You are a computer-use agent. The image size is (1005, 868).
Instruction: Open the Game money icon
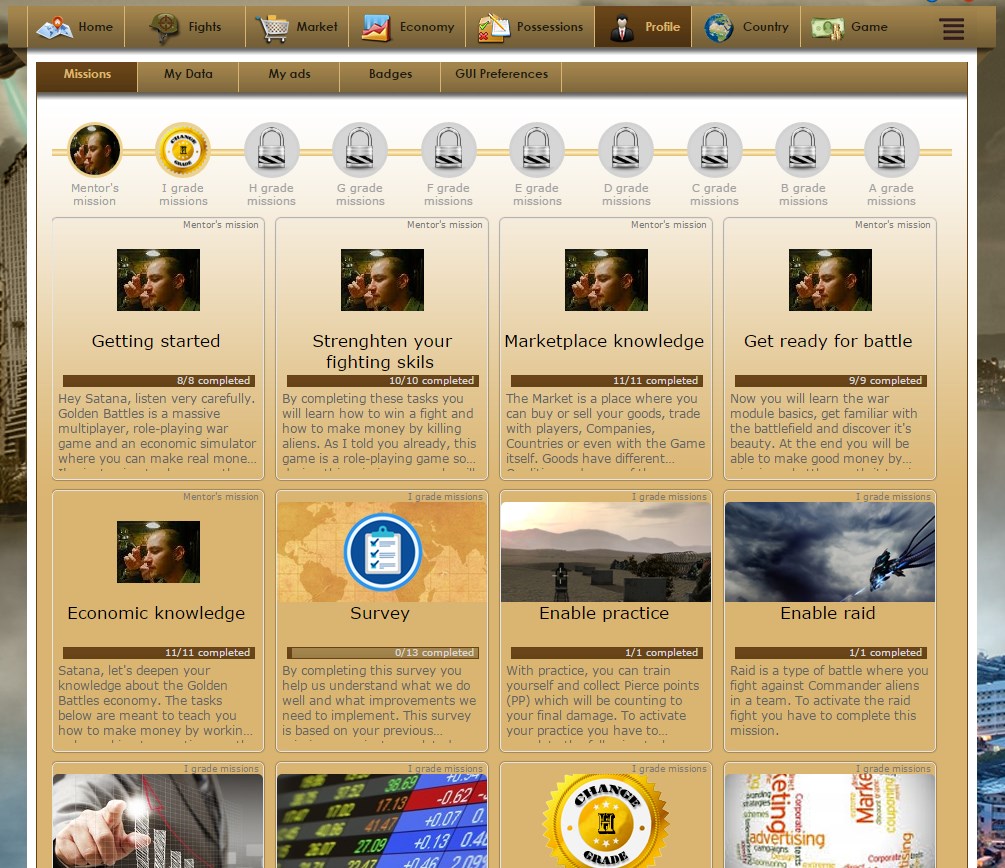pos(827,28)
